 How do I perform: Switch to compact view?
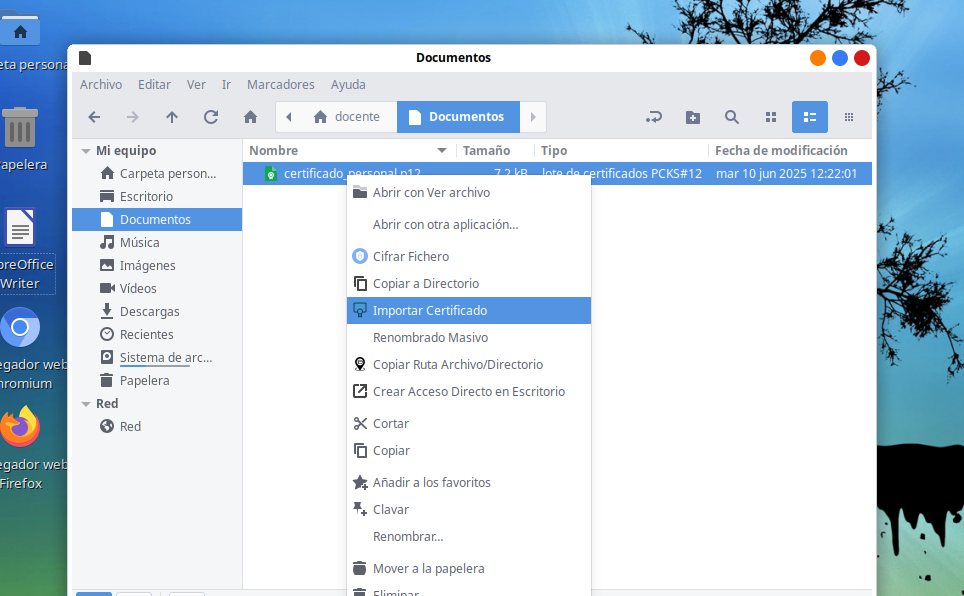pos(849,117)
